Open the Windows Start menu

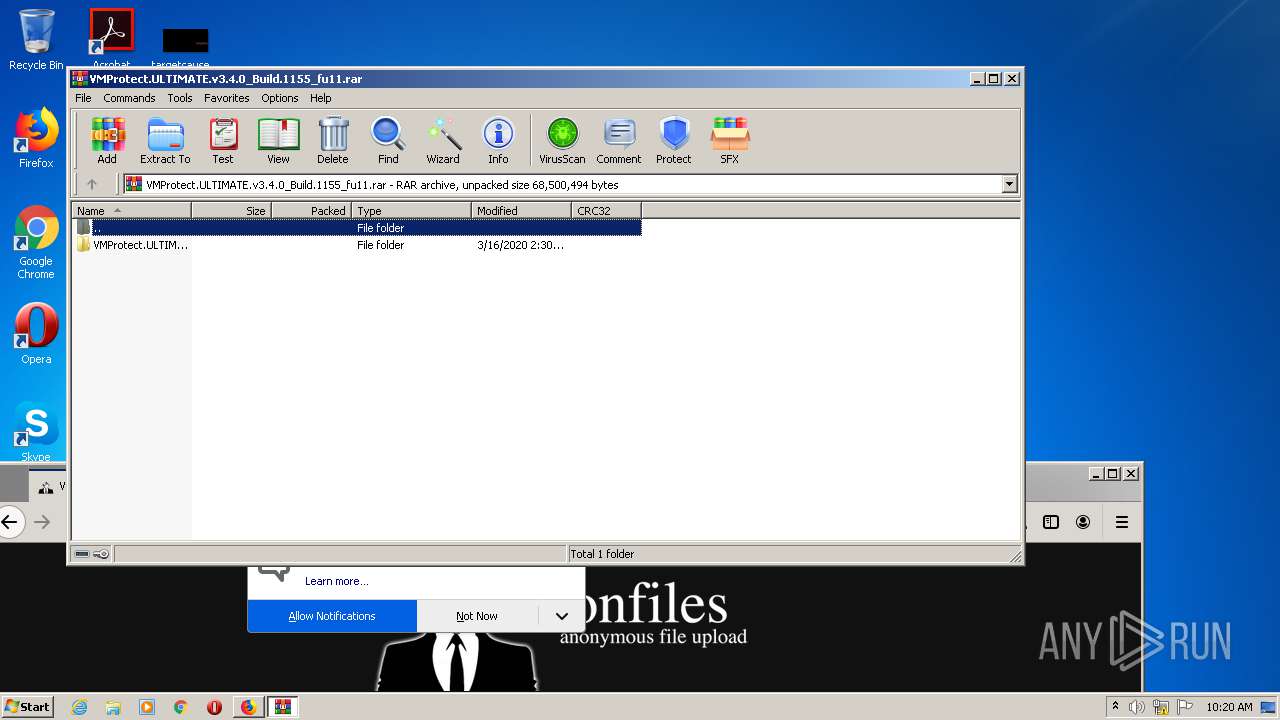pos(27,706)
